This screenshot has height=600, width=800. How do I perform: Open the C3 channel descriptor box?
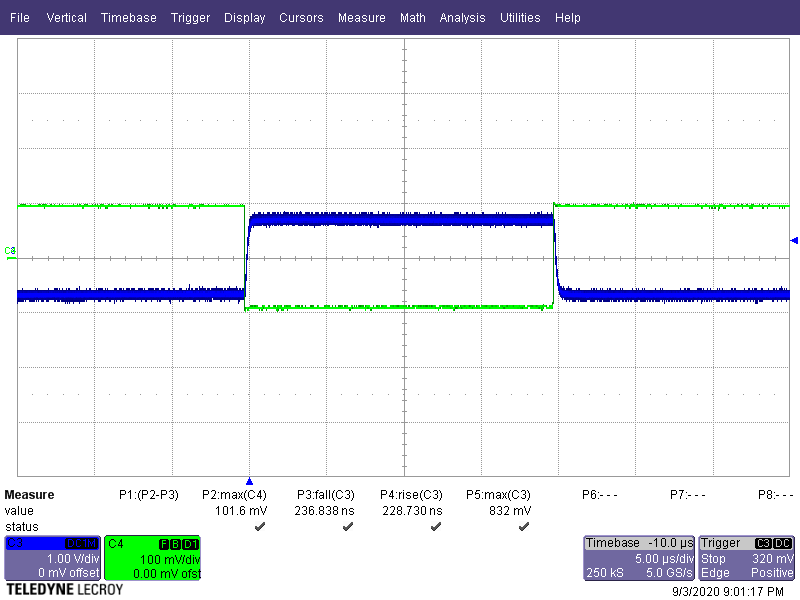53,558
